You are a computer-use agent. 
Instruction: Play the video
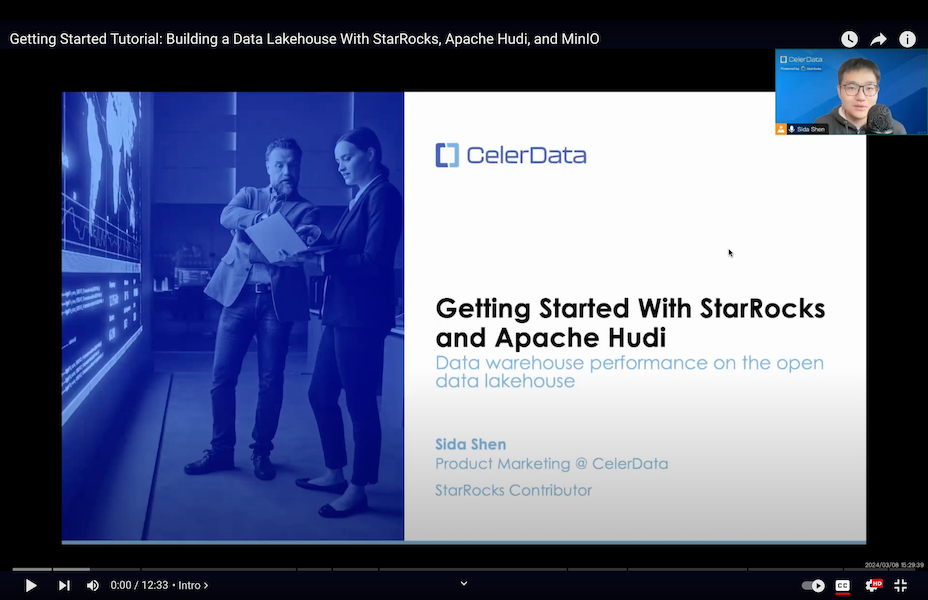(x=31, y=585)
